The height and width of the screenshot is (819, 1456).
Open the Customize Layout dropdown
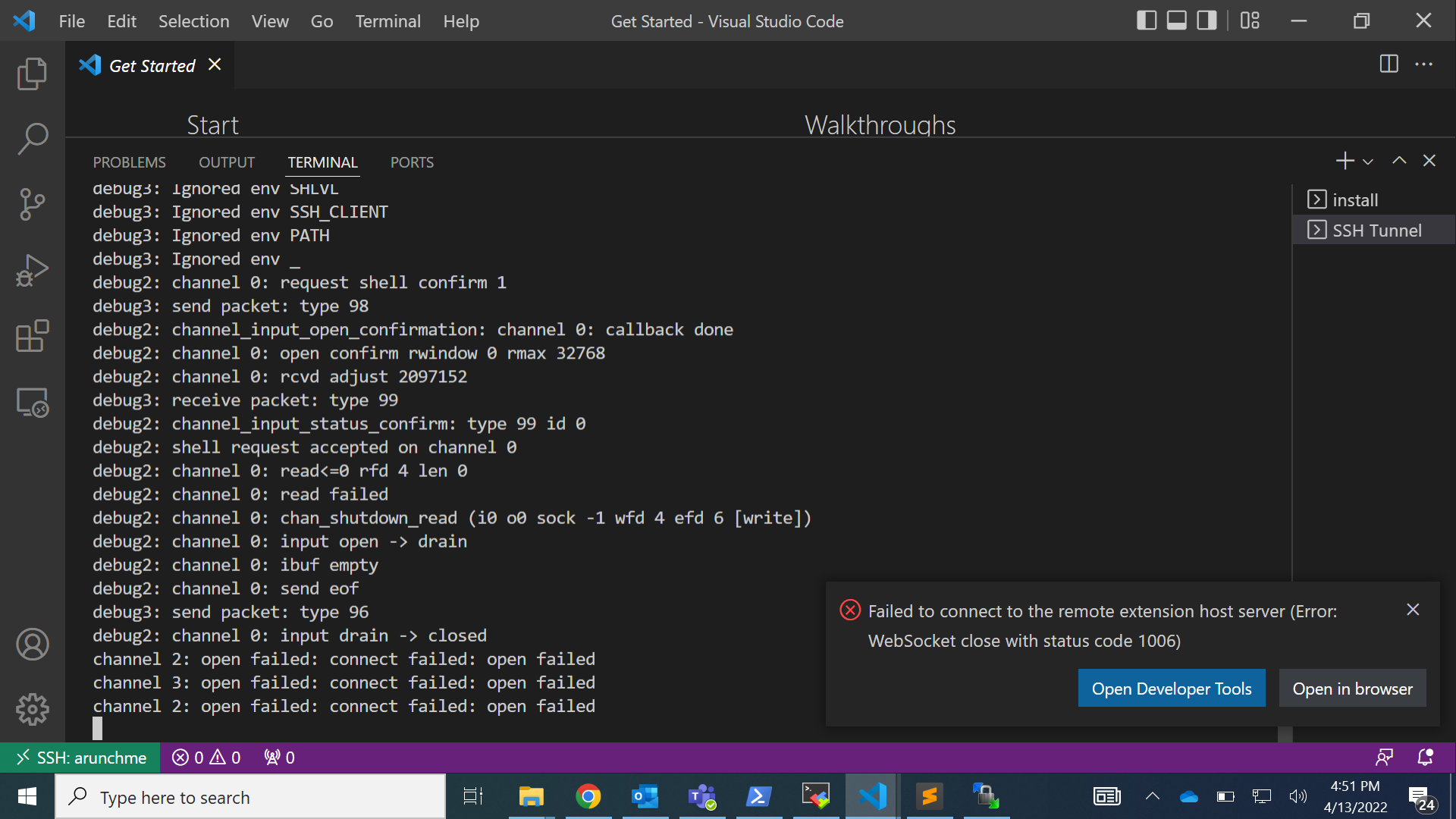pos(1249,20)
